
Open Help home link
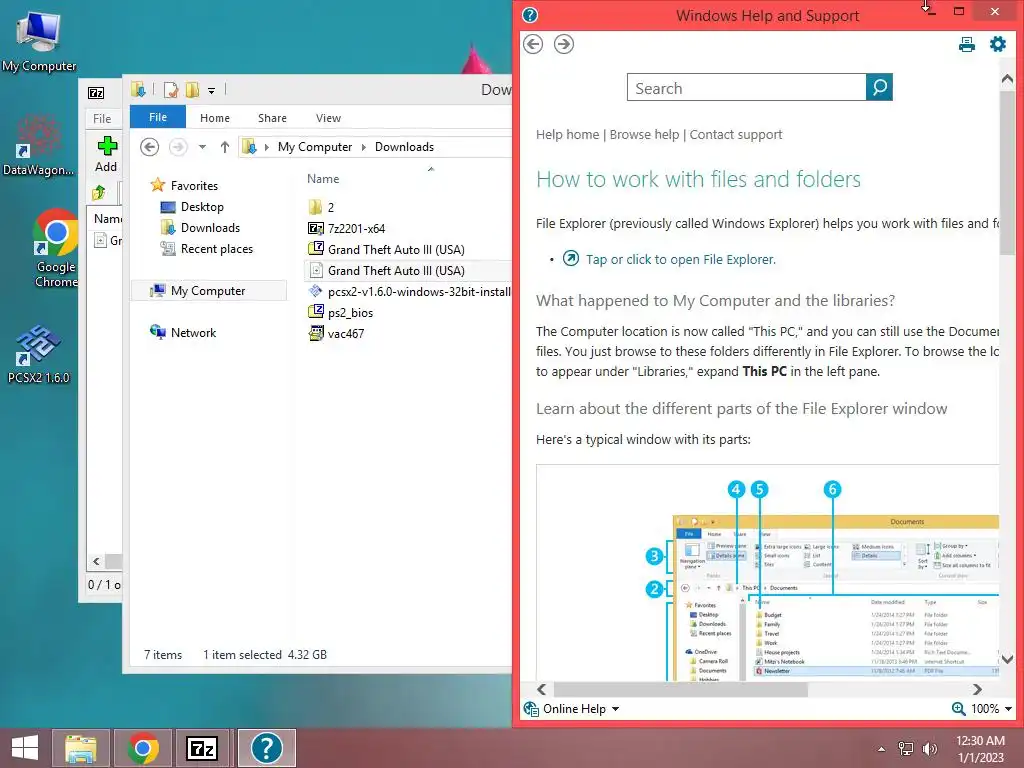click(568, 135)
